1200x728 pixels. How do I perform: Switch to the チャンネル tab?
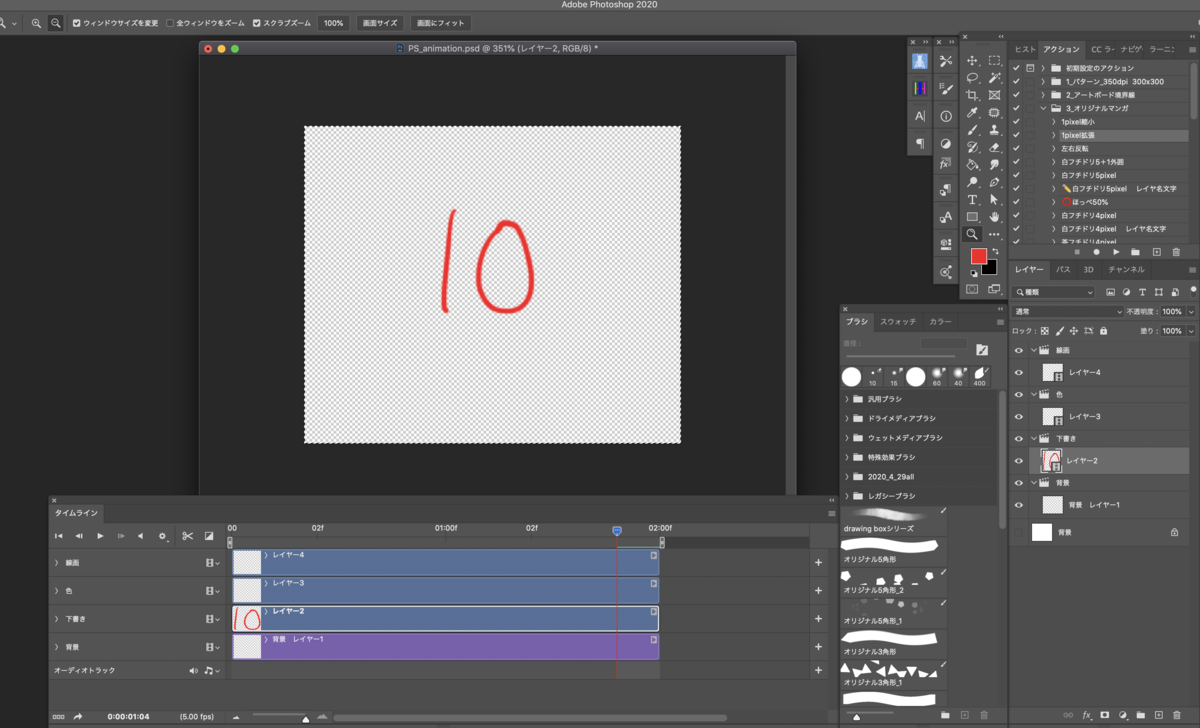[1126, 270]
